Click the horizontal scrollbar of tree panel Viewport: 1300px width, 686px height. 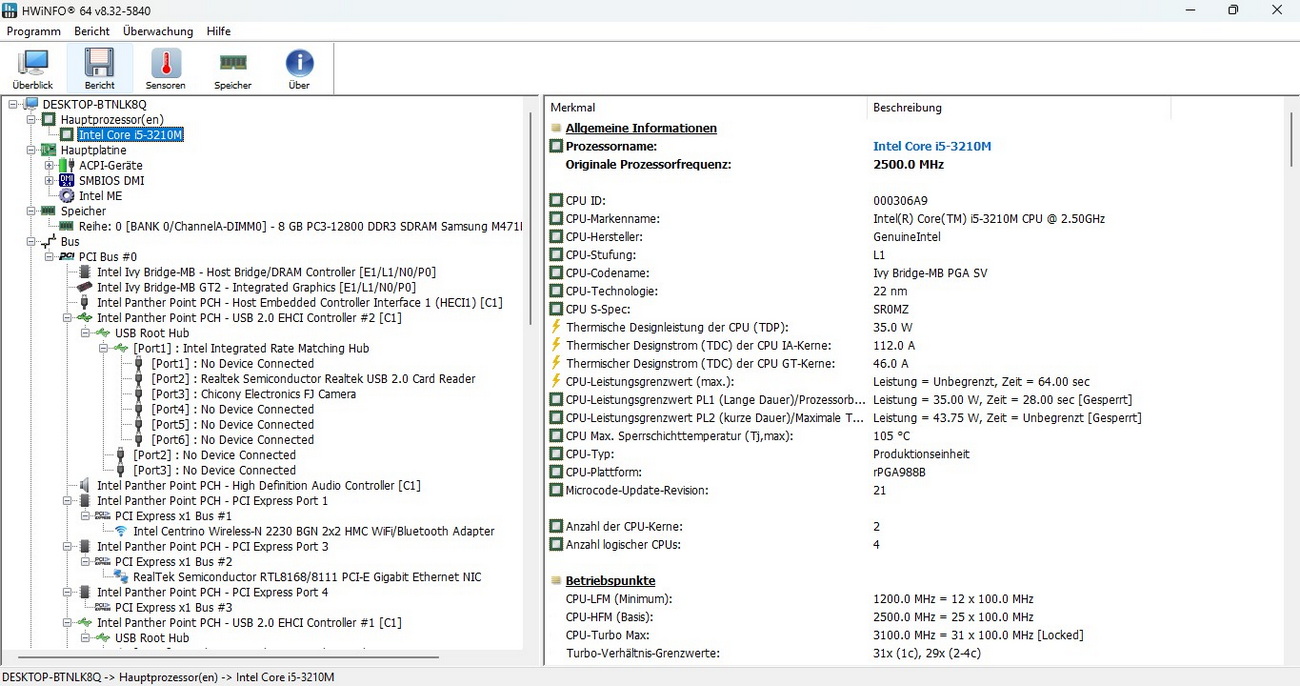coord(228,658)
